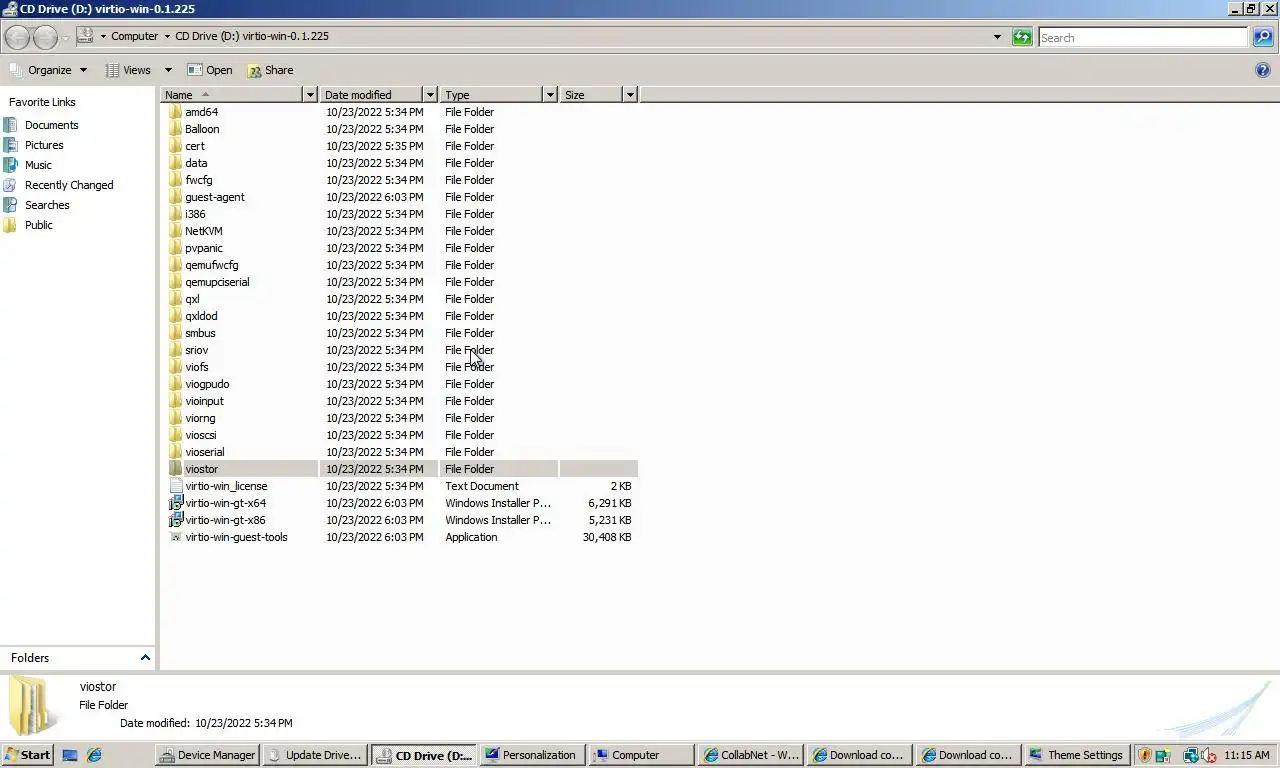Sort by the Name column header
1280x768 pixels.
[x=231, y=95]
